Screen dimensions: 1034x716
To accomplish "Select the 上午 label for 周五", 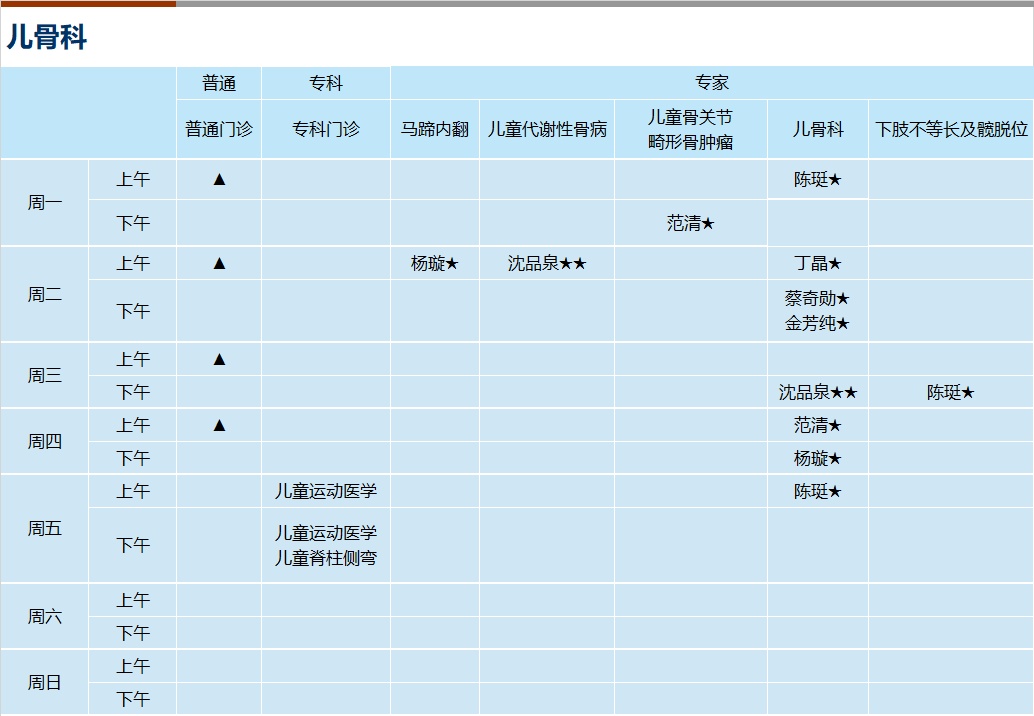I will (133, 491).
